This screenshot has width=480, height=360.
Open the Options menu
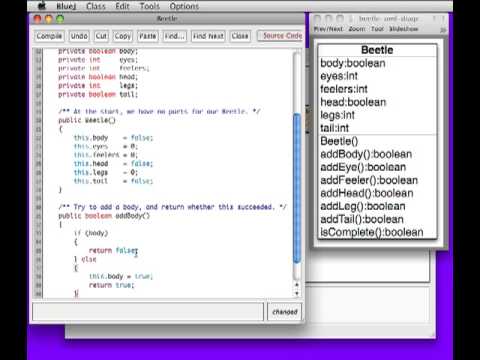tap(184, 6)
